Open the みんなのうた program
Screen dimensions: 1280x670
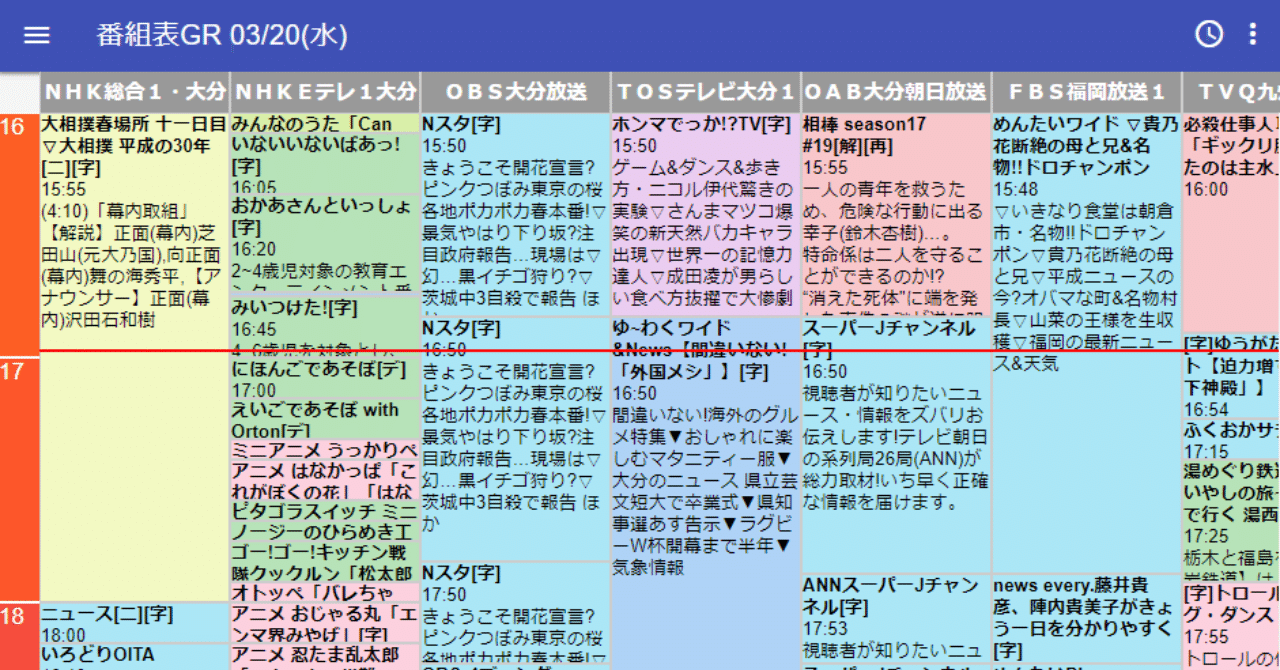[x=325, y=124]
